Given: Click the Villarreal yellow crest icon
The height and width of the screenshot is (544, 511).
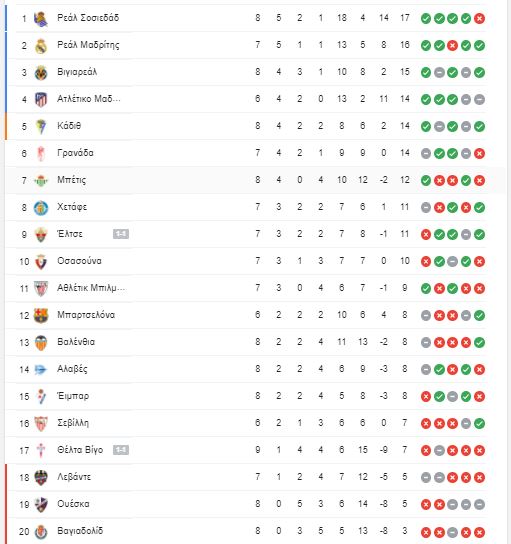Looking at the screenshot, I should (41, 73).
